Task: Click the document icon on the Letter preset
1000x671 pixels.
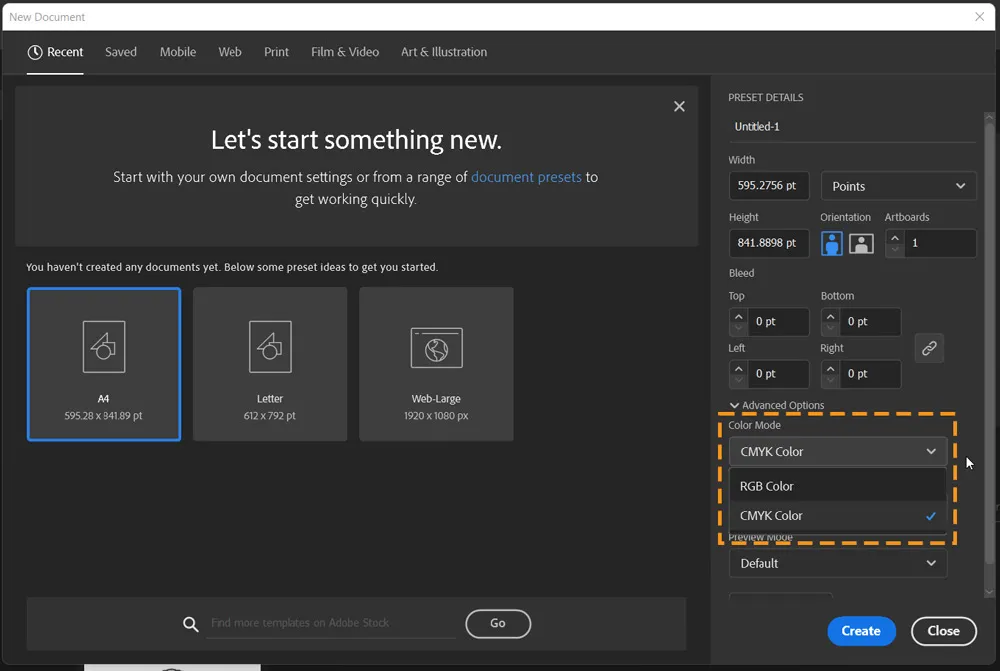Action: click(x=269, y=347)
